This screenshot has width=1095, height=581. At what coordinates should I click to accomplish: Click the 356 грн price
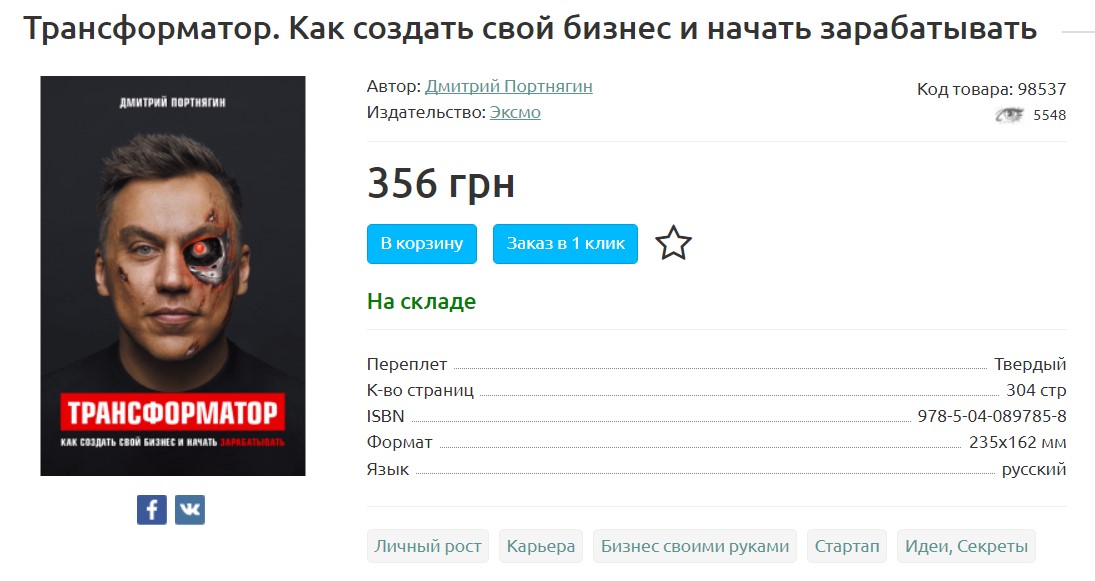pyautogui.click(x=441, y=184)
